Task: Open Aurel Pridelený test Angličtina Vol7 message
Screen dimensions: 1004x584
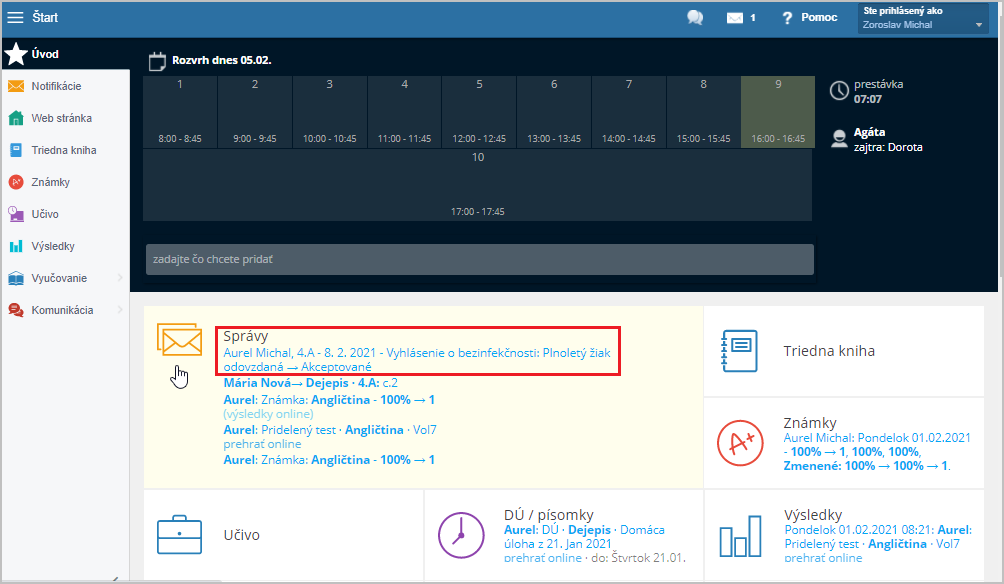Action: [x=330, y=430]
